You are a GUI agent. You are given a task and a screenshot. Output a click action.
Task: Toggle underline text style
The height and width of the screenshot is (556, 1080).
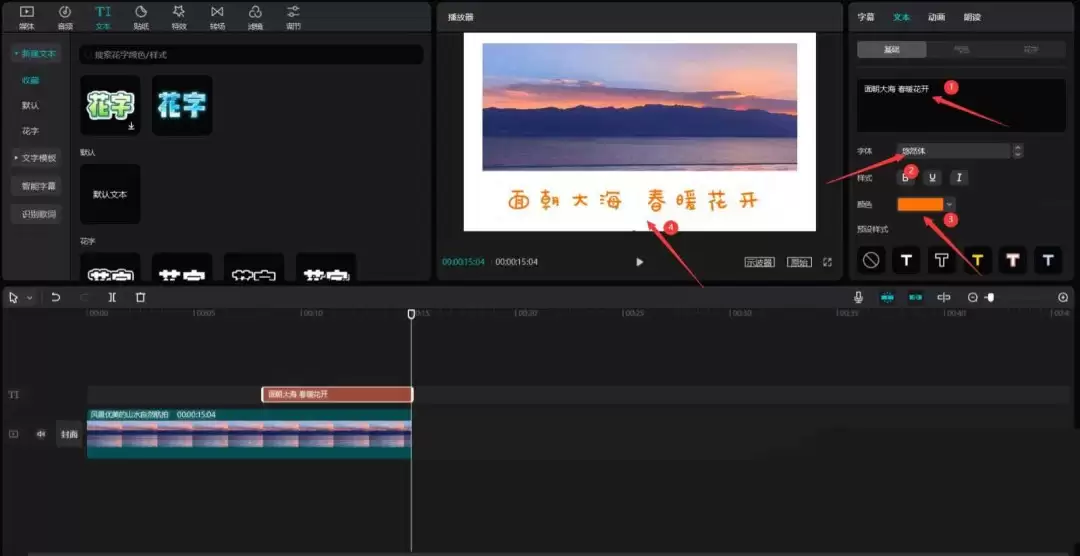pyautogui.click(x=933, y=178)
